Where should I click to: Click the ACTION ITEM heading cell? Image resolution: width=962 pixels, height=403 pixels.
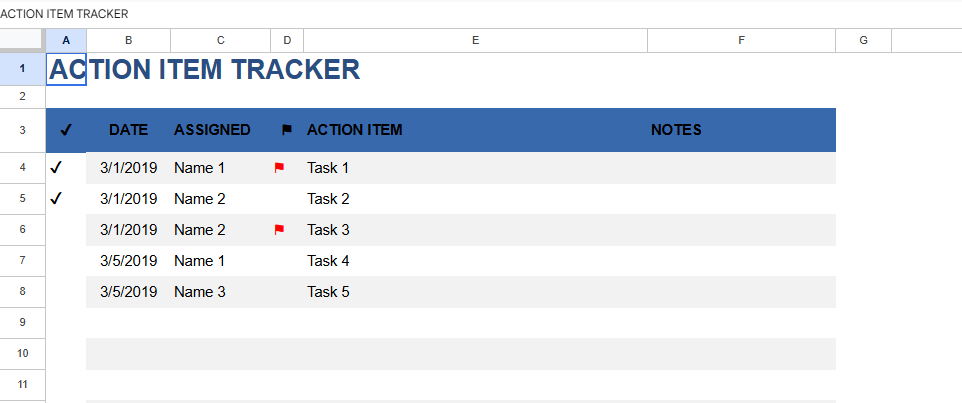tap(355, 130)
